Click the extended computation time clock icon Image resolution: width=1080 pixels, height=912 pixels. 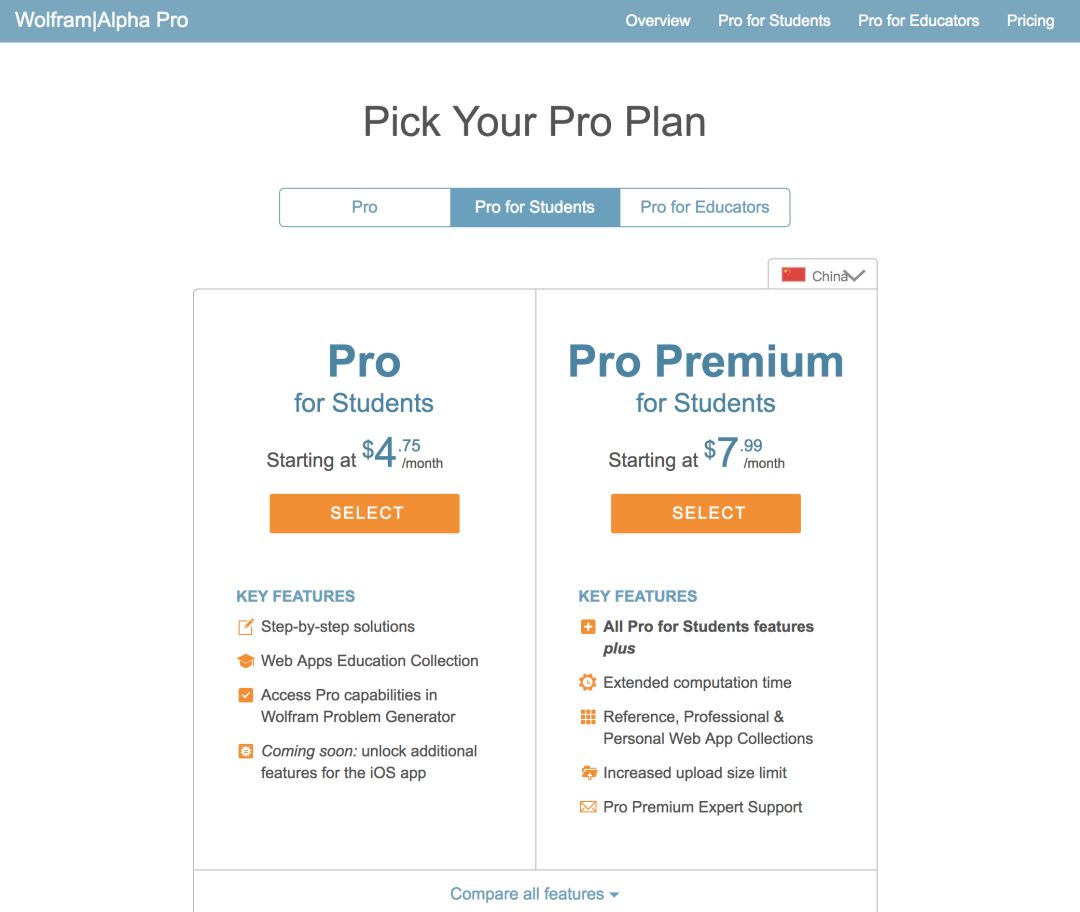[588, 683]
